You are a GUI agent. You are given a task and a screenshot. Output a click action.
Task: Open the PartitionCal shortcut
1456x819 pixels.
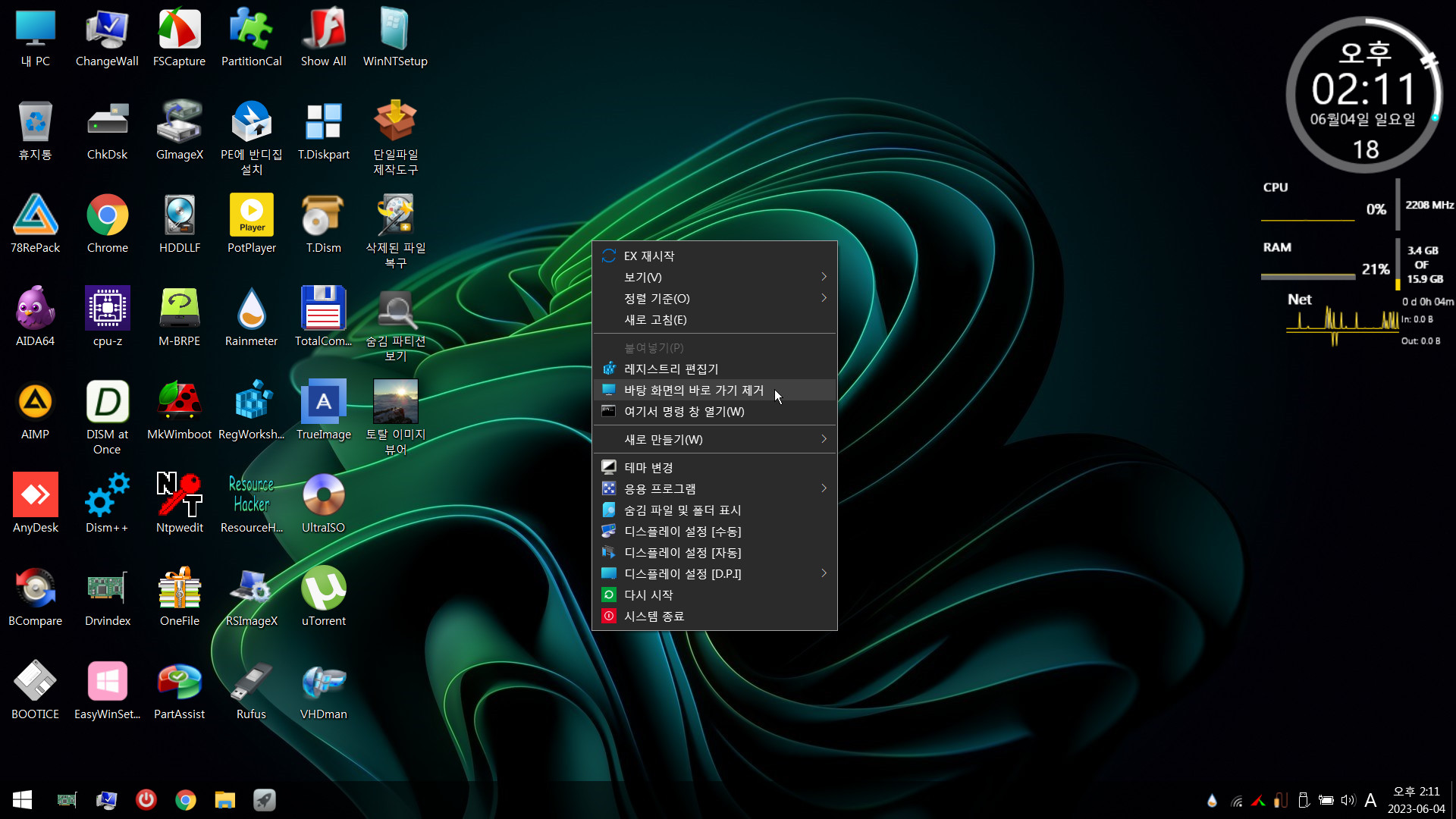pyautogui.click(x=251, y=38)
